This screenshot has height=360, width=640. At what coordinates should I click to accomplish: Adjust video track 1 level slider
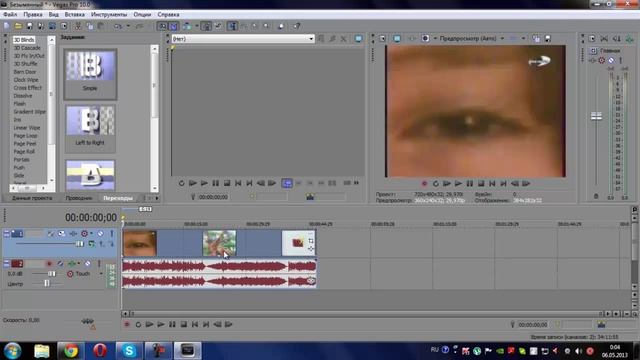coord(80,244)
